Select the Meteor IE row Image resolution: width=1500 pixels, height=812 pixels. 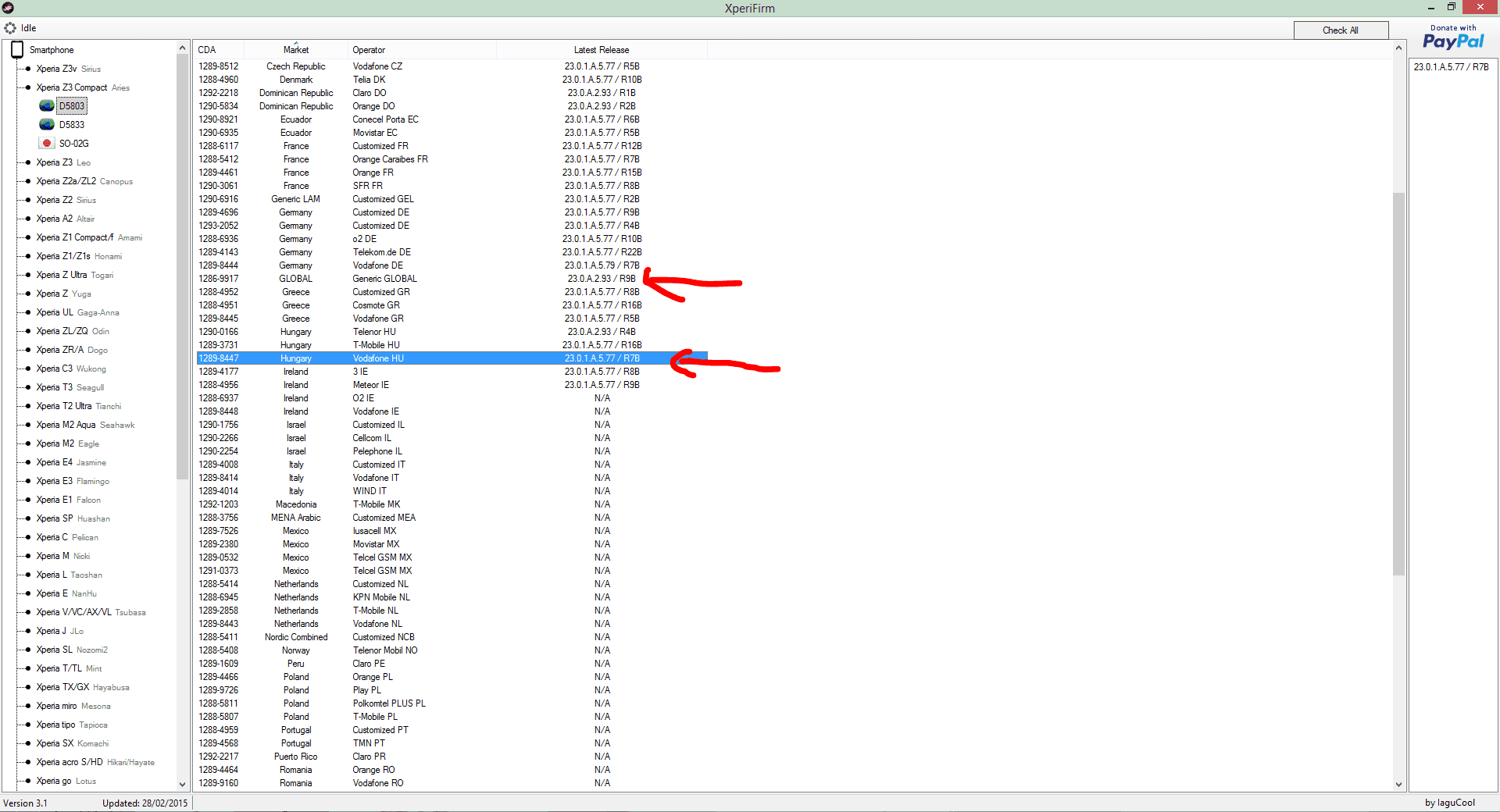click(452, 385)
